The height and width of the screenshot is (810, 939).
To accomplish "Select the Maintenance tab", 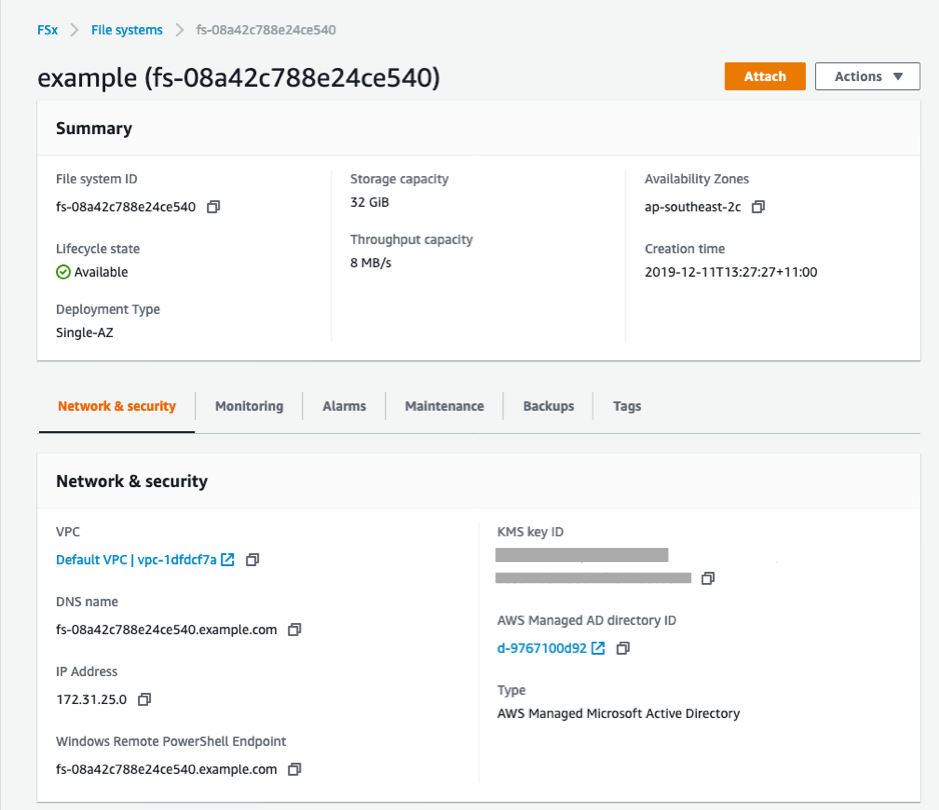I will pyautogui.click(x=444, y=406).
